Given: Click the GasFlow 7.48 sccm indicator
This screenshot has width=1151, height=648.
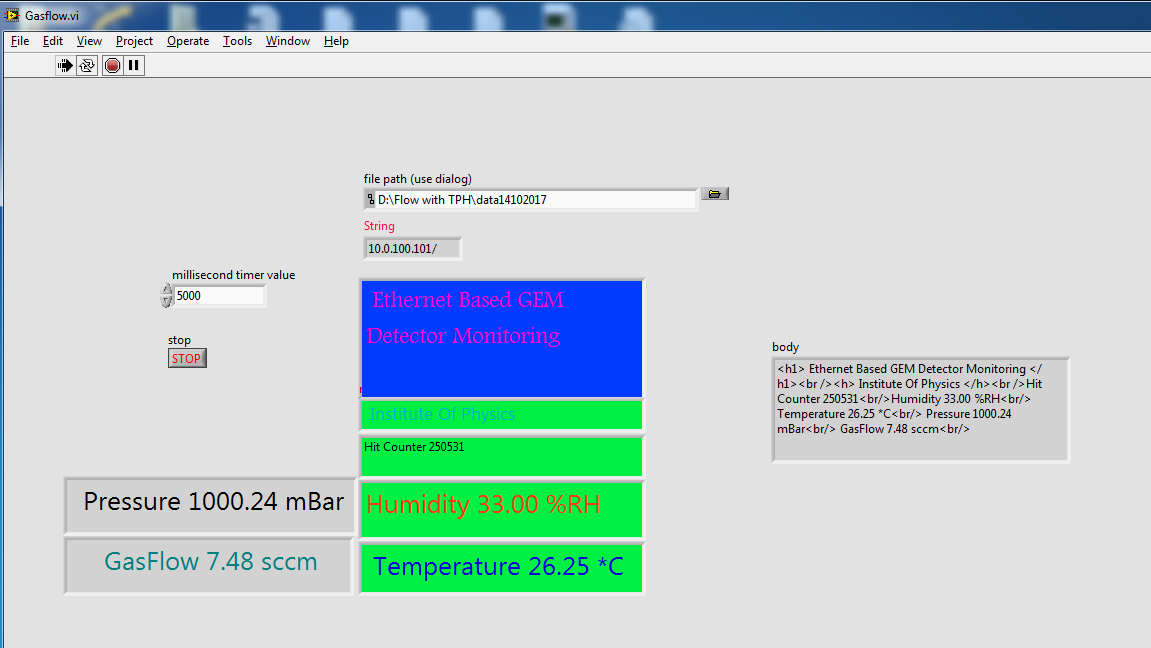Looking at the screenshot, I should 209,565.
